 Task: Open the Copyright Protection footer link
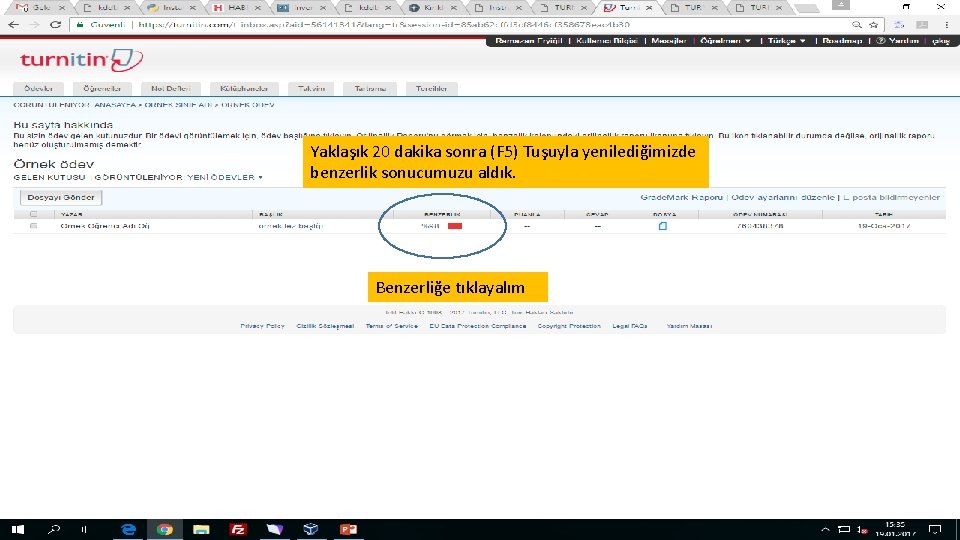tap(569, 326)
